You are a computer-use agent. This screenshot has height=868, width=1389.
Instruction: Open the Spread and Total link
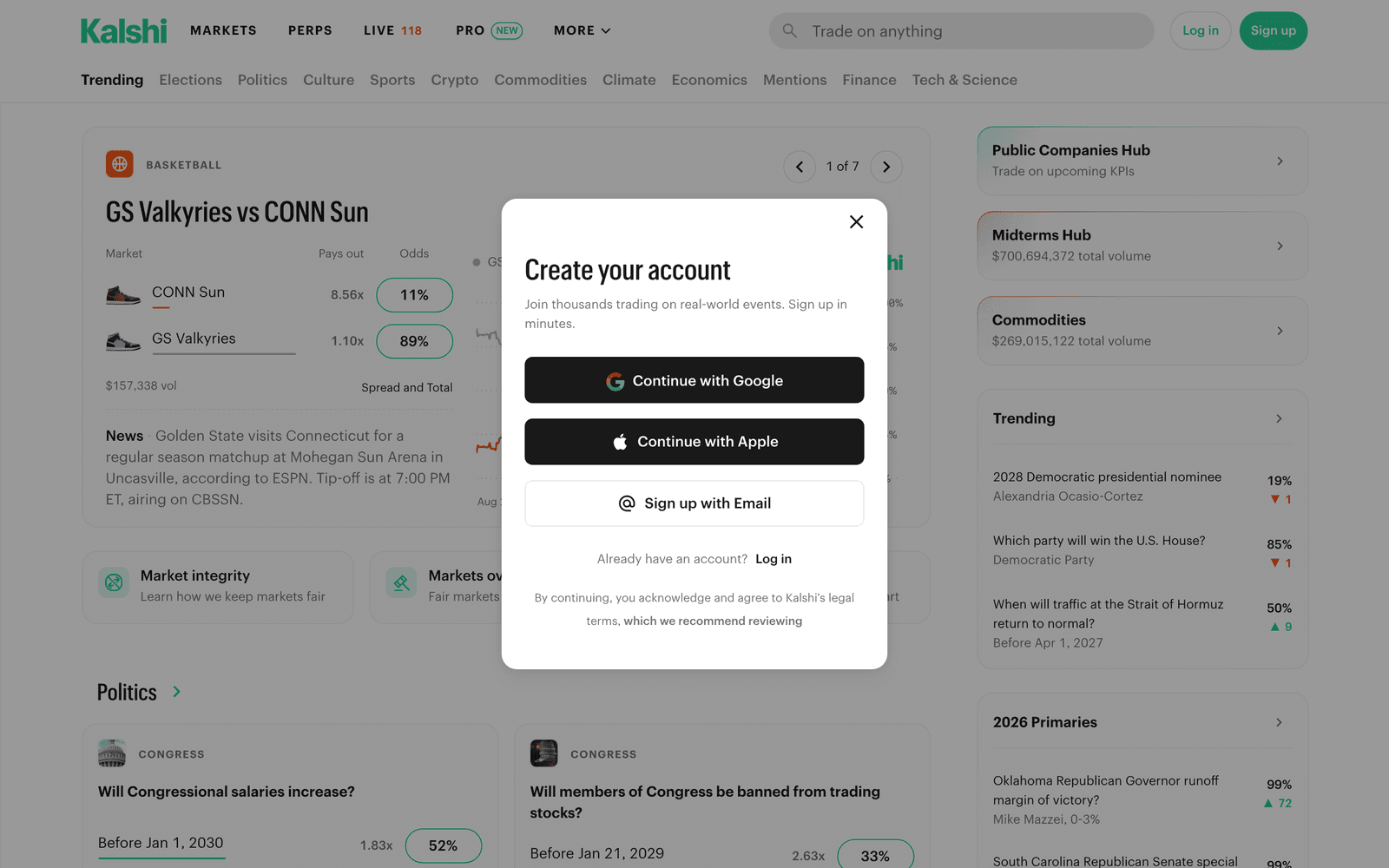[407, 387]
